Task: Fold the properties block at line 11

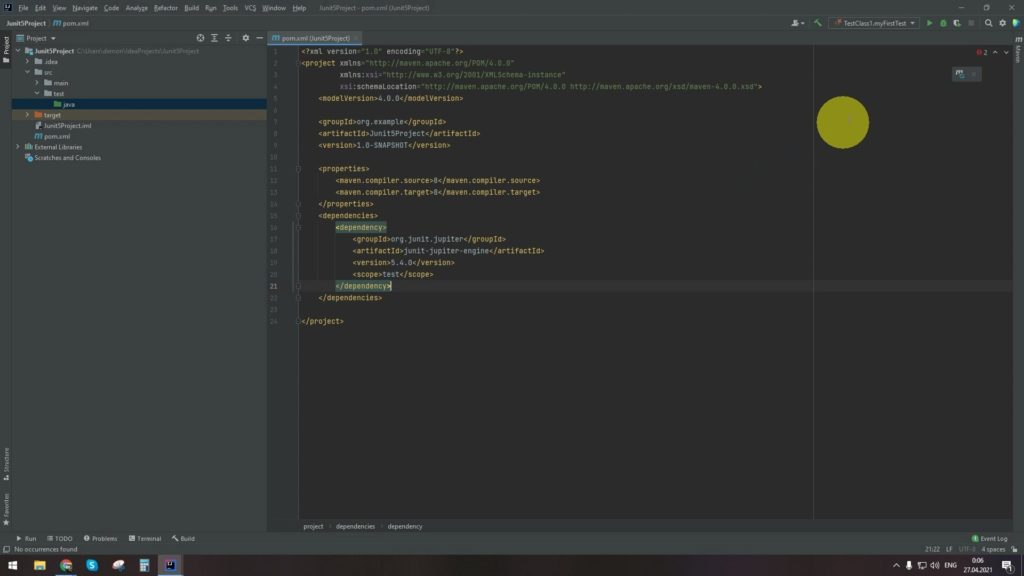Action: pos(298,168)
